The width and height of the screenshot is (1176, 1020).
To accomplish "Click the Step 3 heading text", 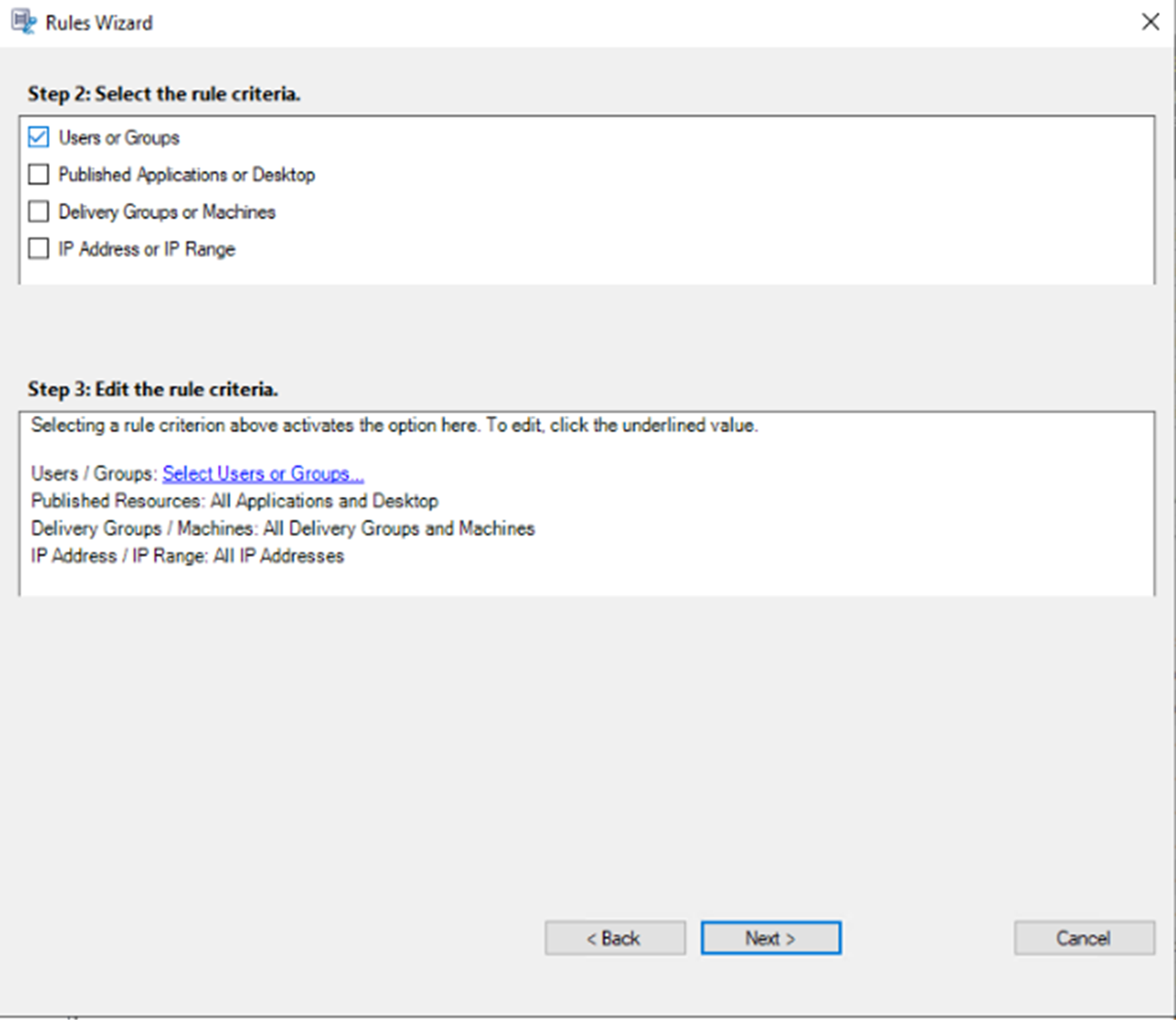I will point(153,389).
